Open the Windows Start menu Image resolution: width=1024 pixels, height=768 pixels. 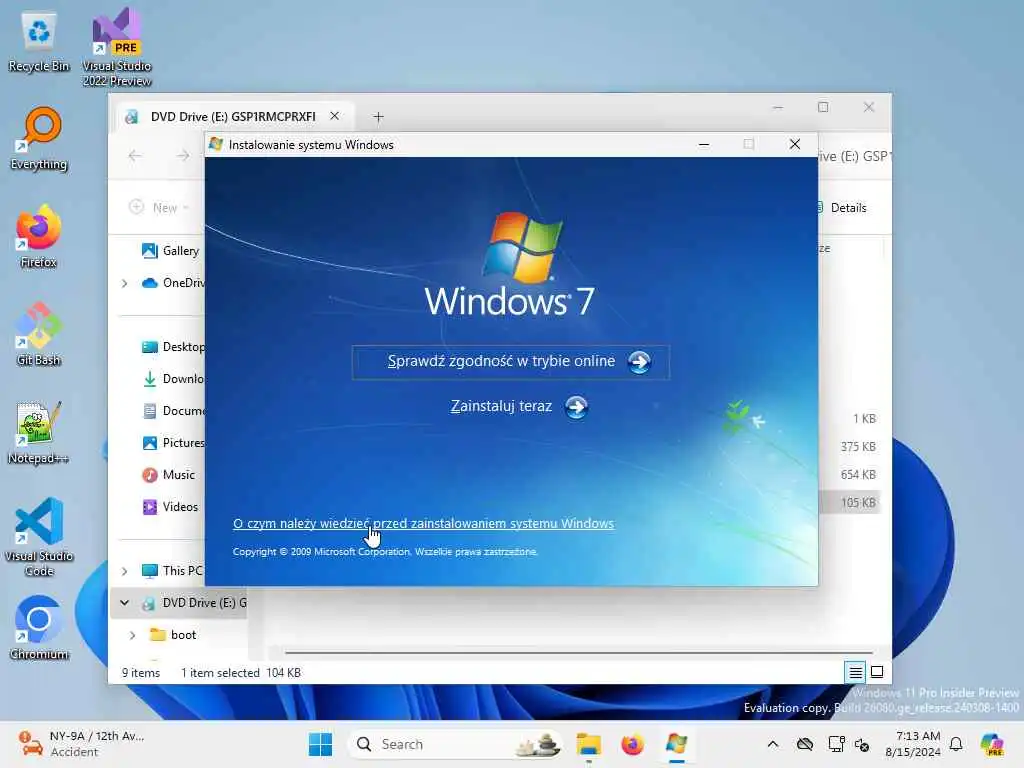(x=320, y=744)
